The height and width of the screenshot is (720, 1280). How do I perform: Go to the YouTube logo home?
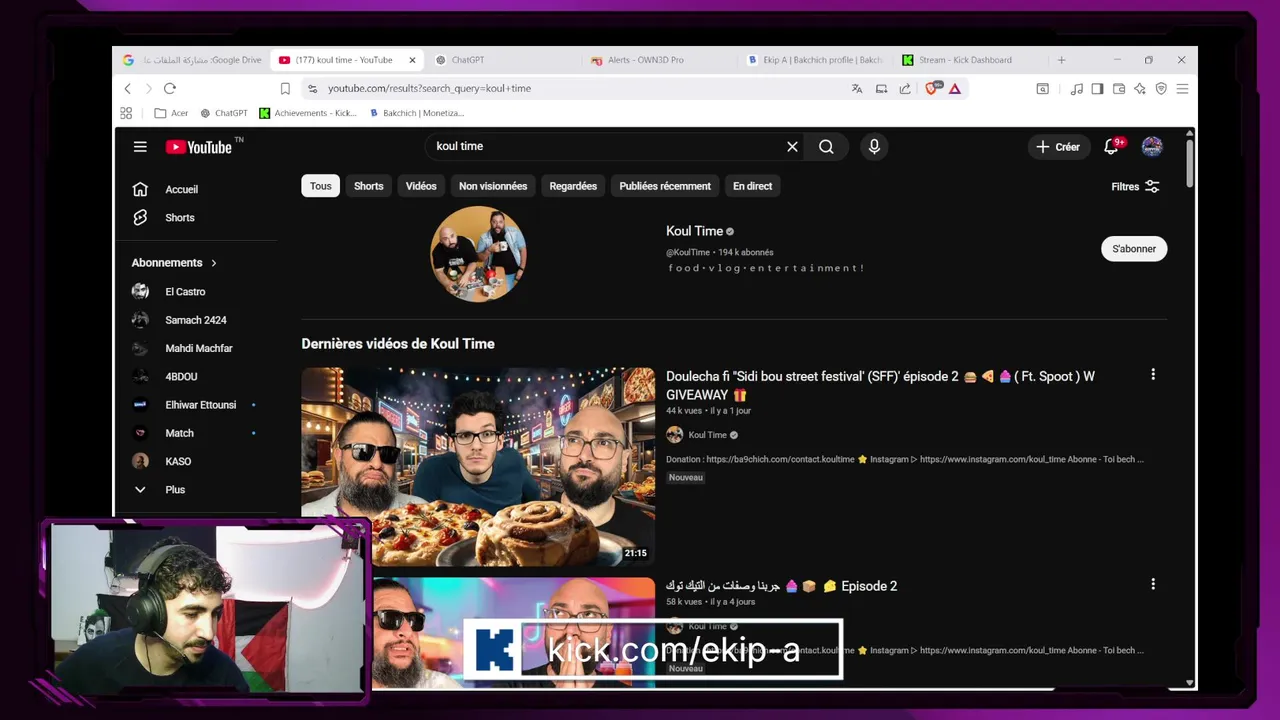coord(199,147)
